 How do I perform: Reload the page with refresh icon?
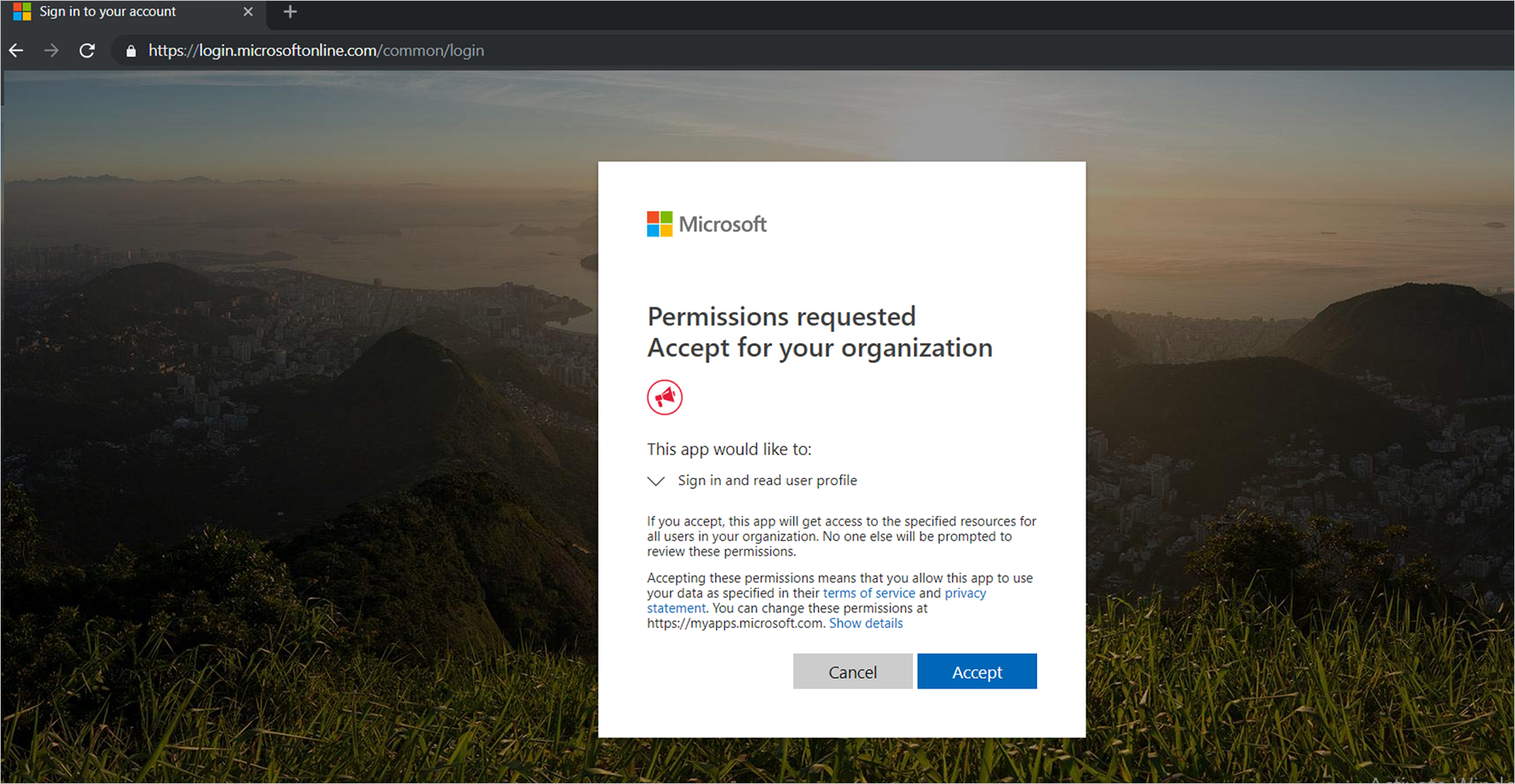tap(87, 50)
